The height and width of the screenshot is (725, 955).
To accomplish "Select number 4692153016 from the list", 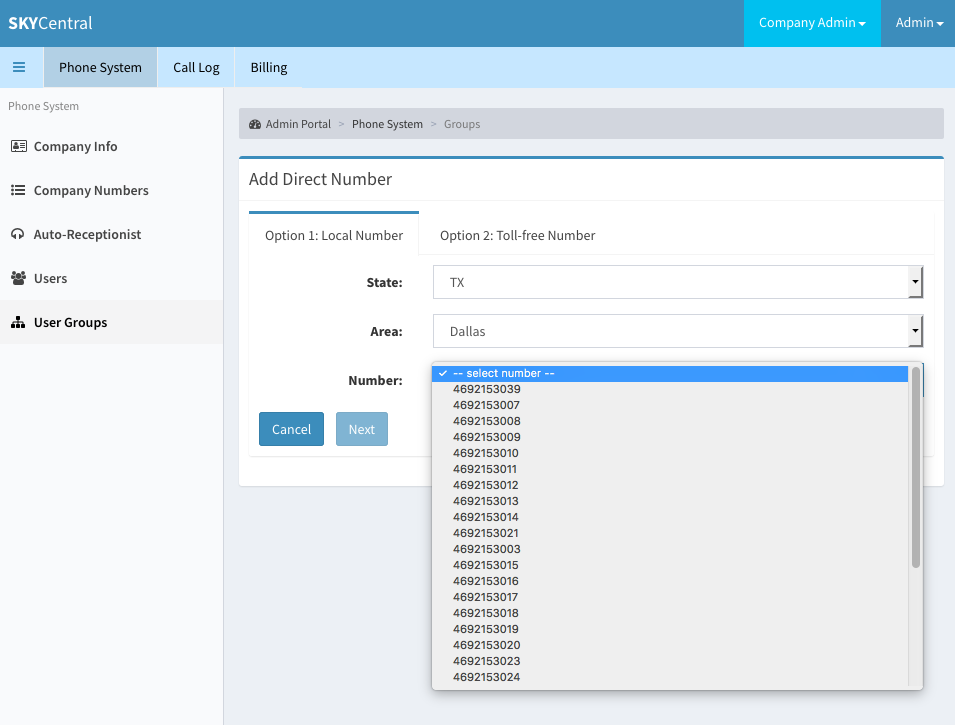I will [670, 581].
